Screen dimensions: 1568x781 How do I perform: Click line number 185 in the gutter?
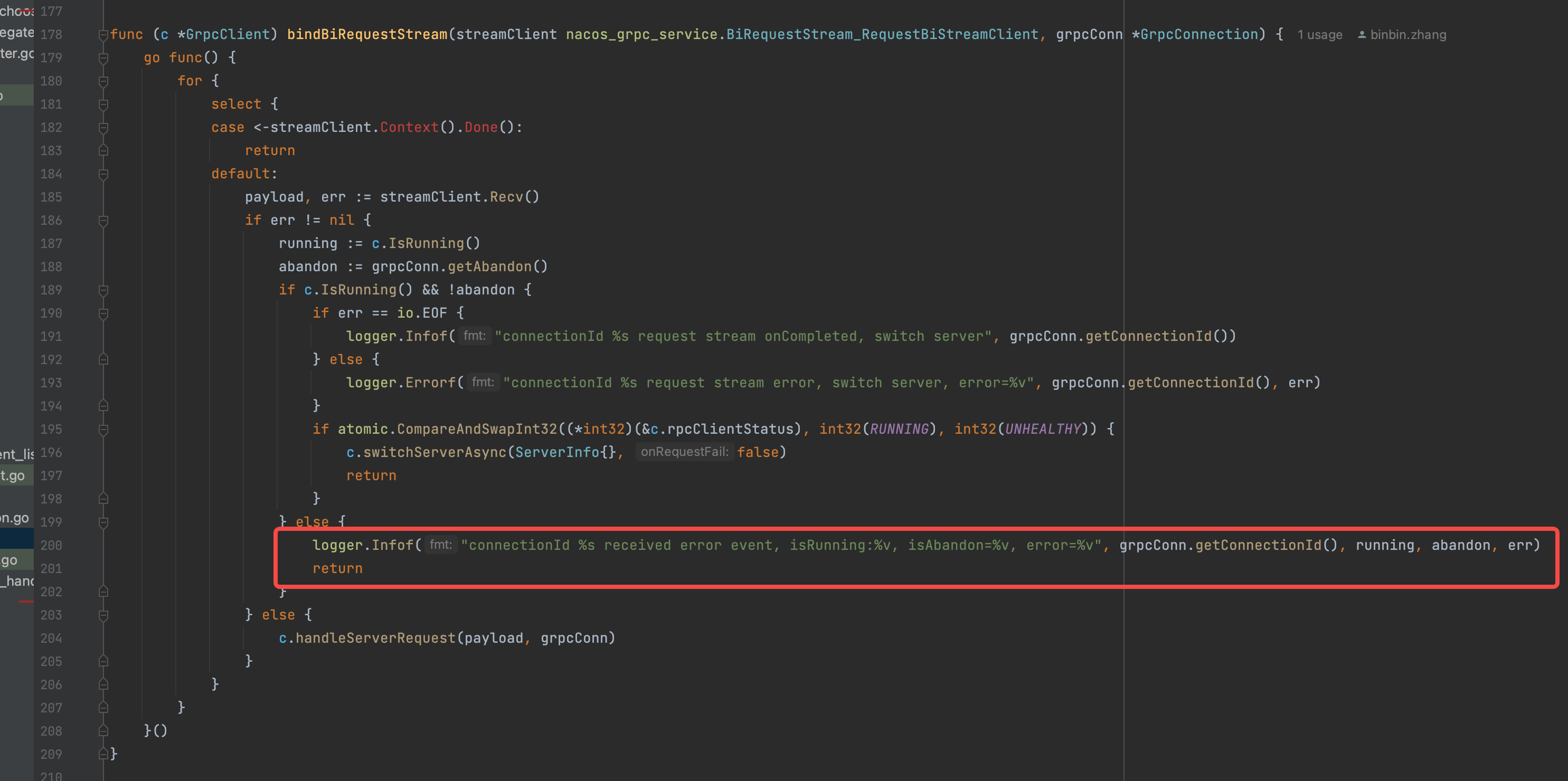(51, 197)
